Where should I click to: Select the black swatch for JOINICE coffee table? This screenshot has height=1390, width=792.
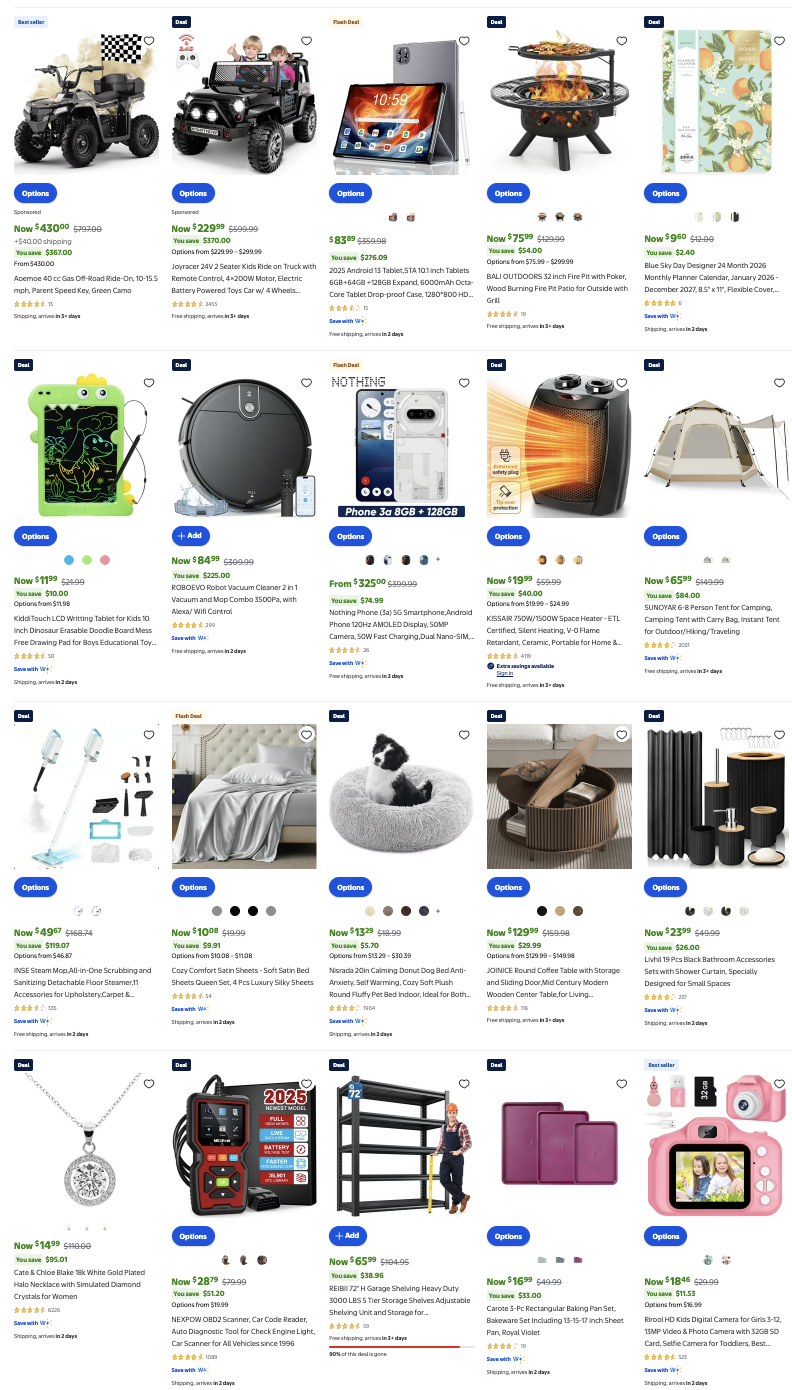542,911
